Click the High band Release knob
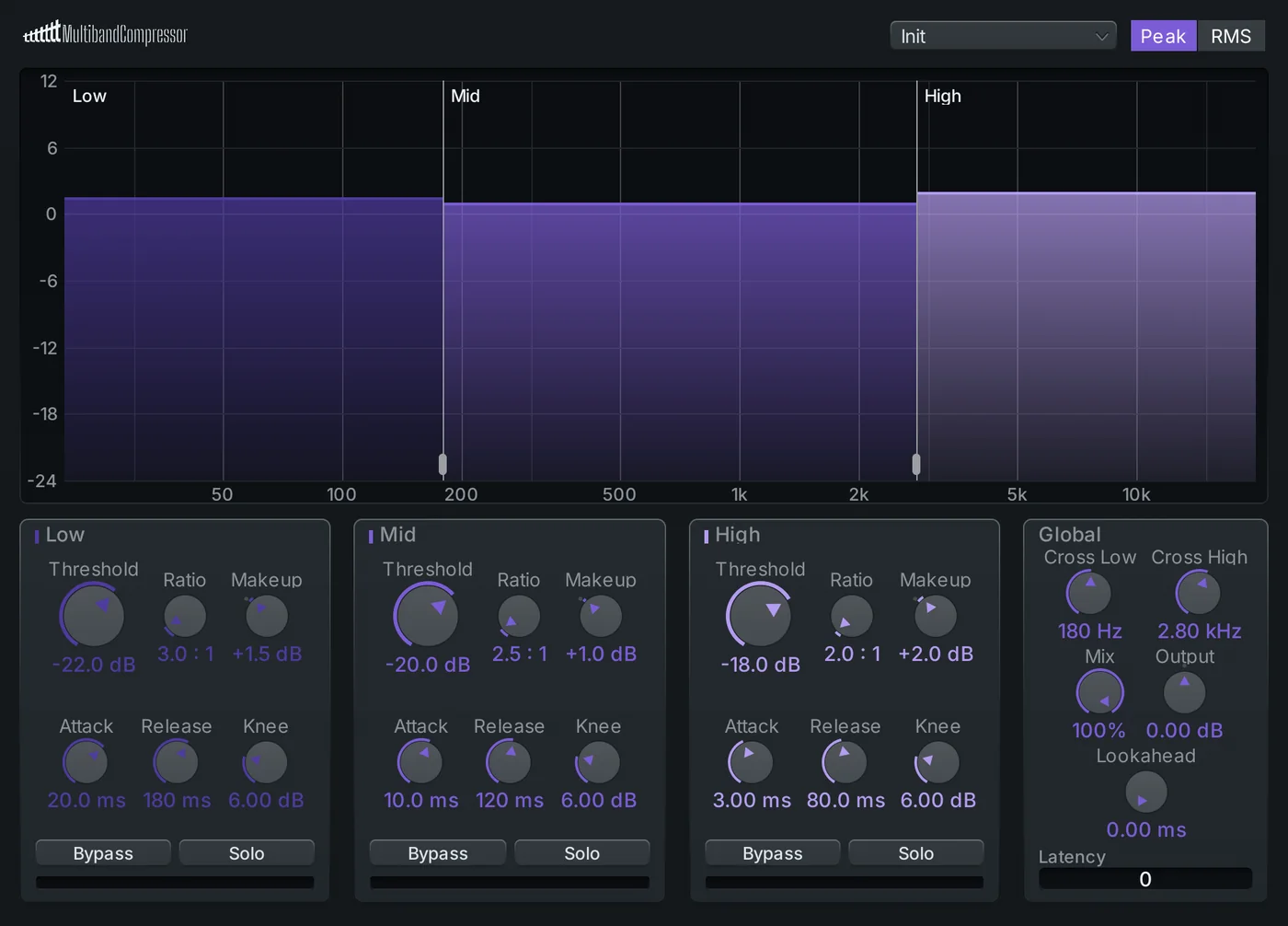 (x=845, y=762)
